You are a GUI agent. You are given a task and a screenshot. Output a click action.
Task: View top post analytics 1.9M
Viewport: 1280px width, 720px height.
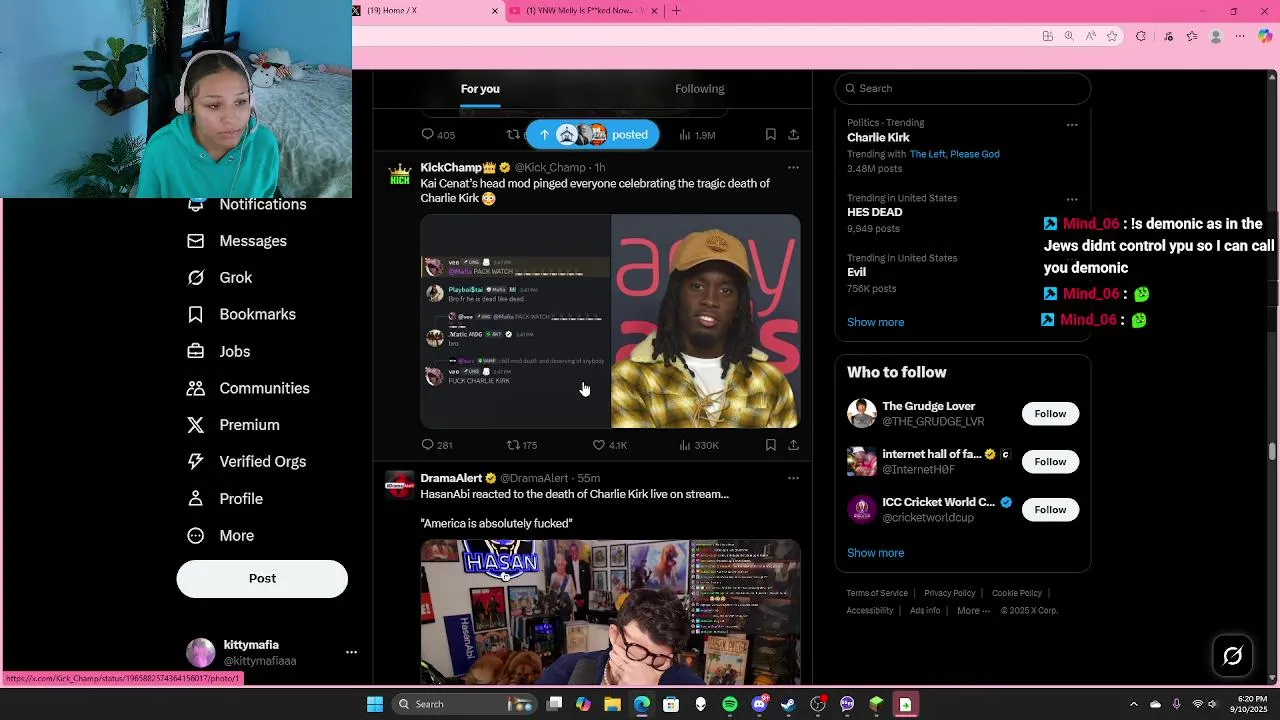(x=697, y=134)
